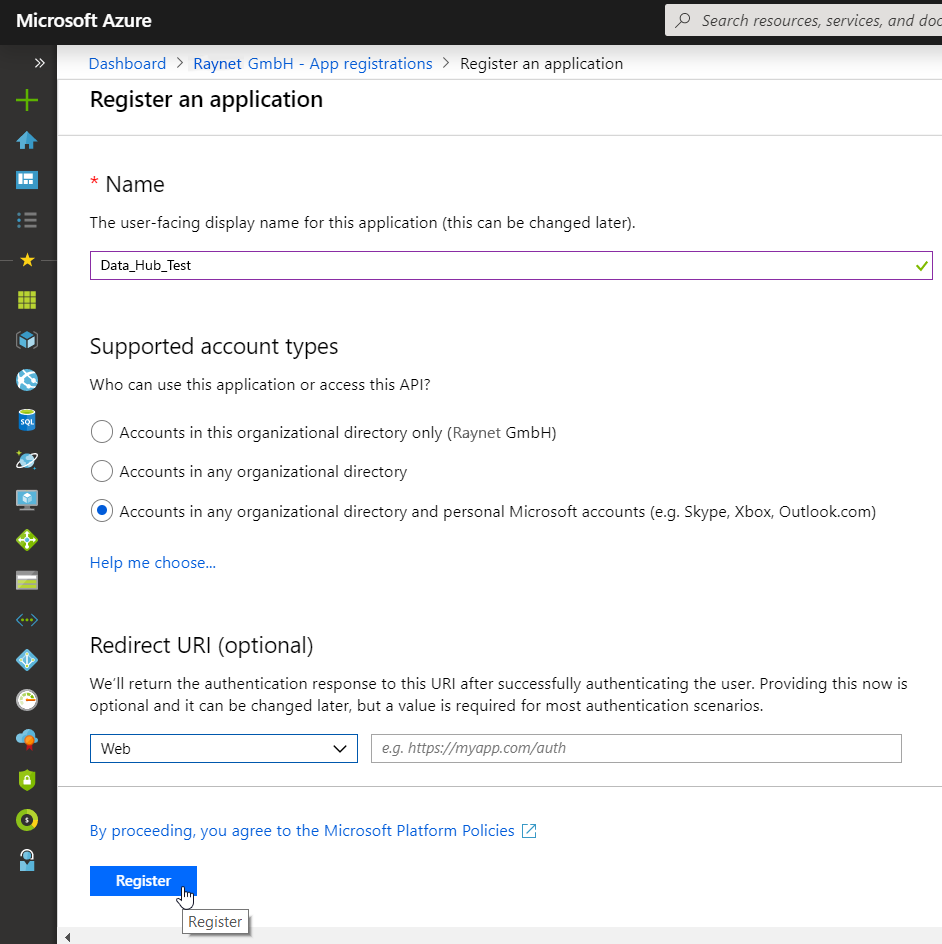942x944 pixels.
Task: Select accounts in this organizational directory only
Action: pos(101,431)
